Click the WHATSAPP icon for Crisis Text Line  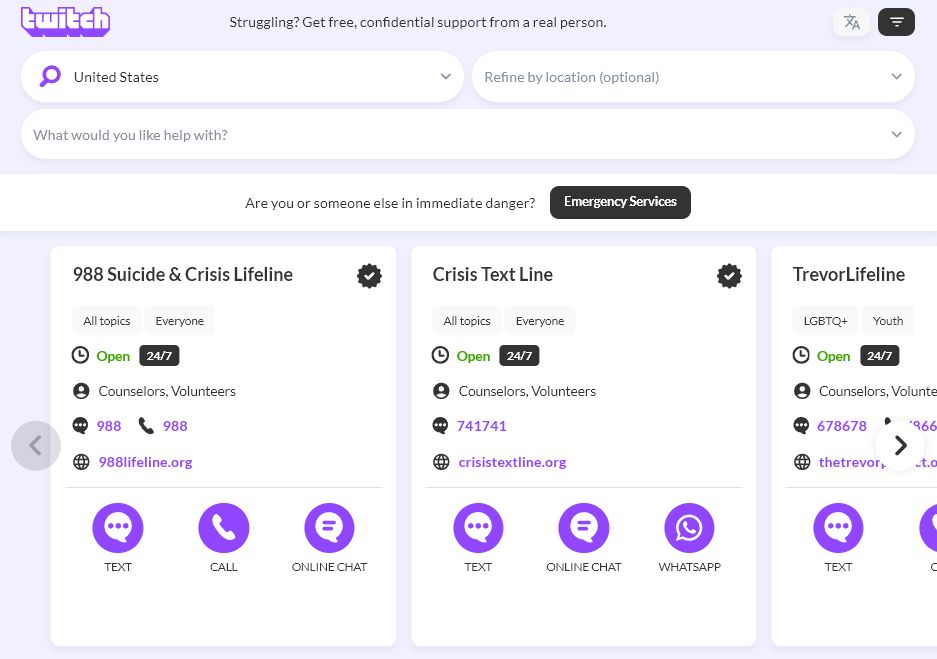(x=688, y=527)
